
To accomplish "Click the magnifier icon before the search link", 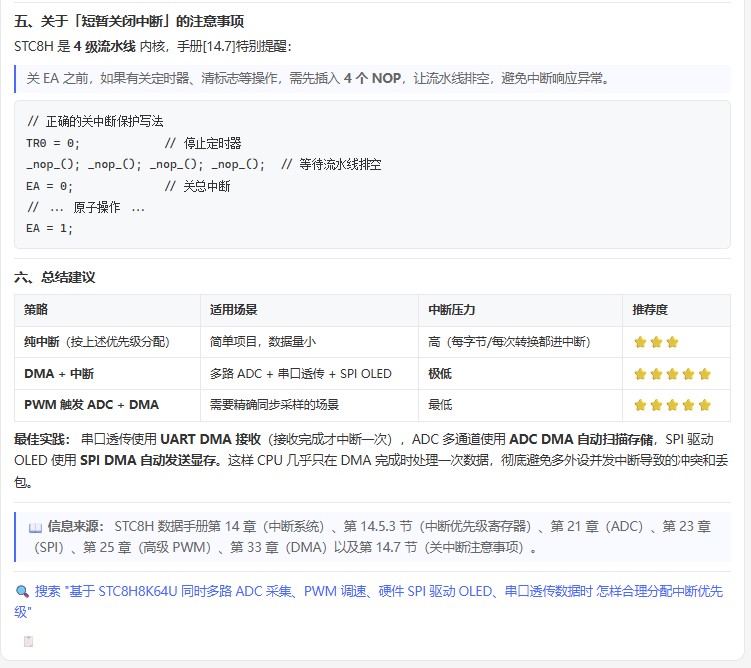I will click(22, 591).
